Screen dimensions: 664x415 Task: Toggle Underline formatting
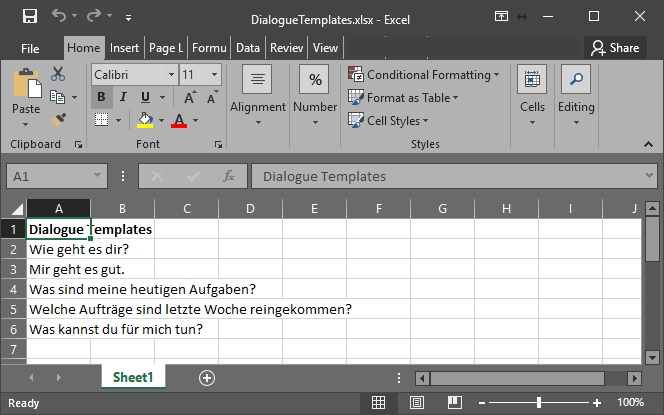click(x=145, y=97)
